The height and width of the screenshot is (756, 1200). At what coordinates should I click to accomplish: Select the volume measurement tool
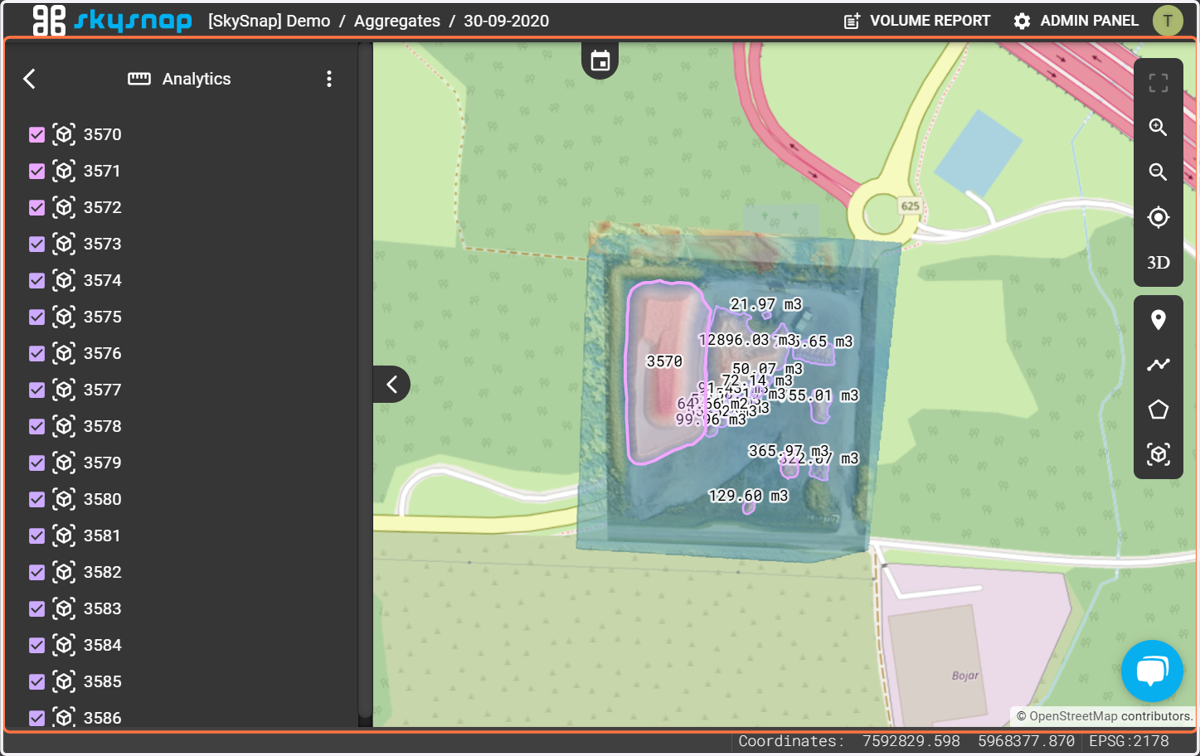[1158, 455]
